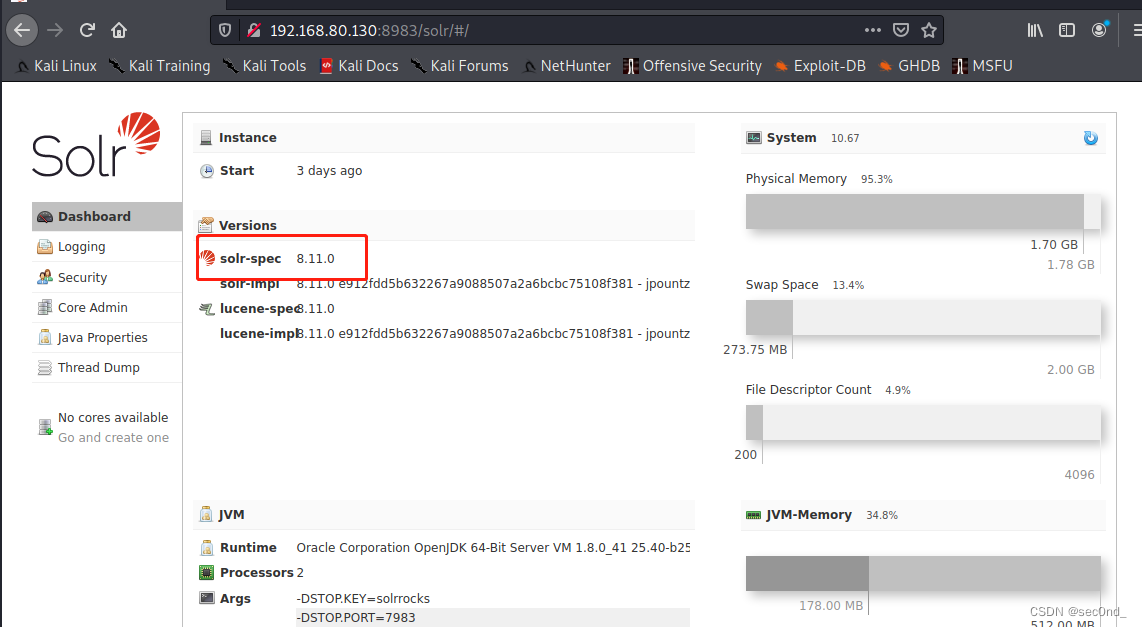Viewport: 1142px width, 627px height.
Task: Click the '3 days ago' start value
Action: tap(329, 171)
